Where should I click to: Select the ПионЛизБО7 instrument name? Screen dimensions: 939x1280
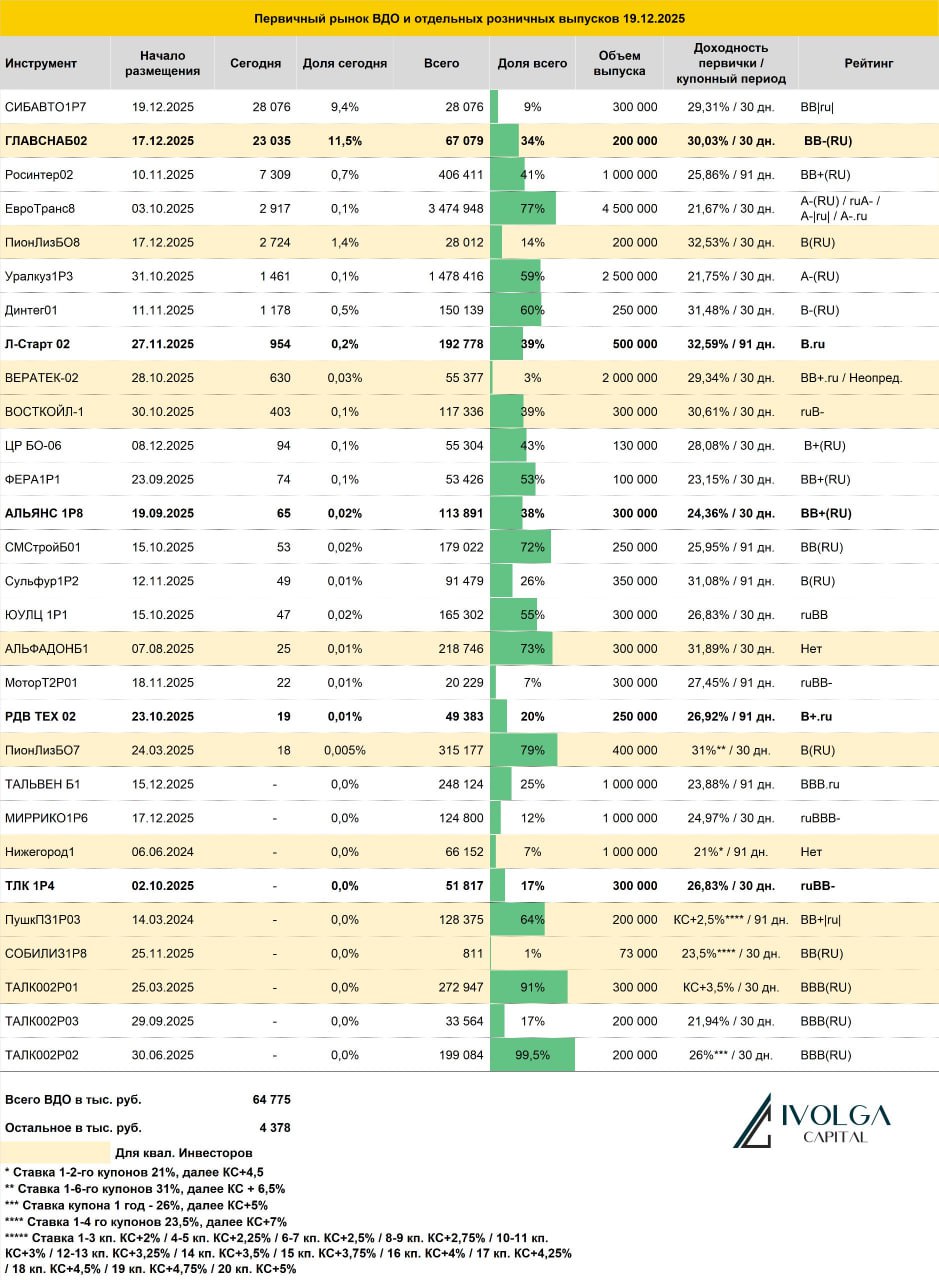(42, 750)
